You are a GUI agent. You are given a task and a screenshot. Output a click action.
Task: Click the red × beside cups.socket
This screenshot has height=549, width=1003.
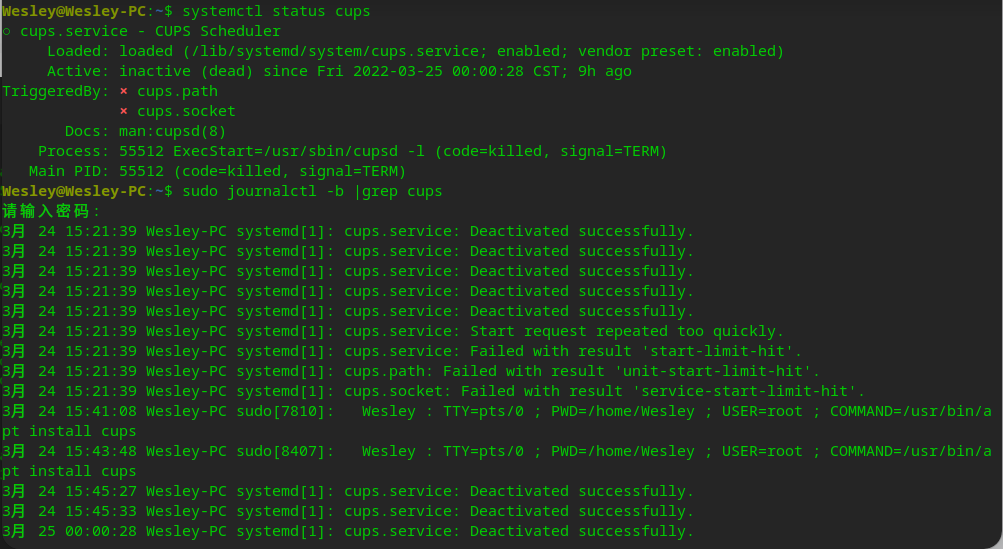124,111
